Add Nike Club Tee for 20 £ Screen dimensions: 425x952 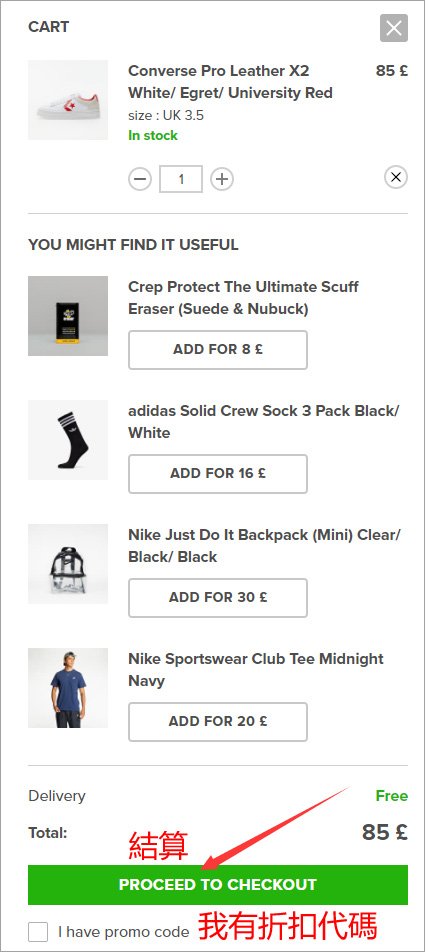[218, 721]
